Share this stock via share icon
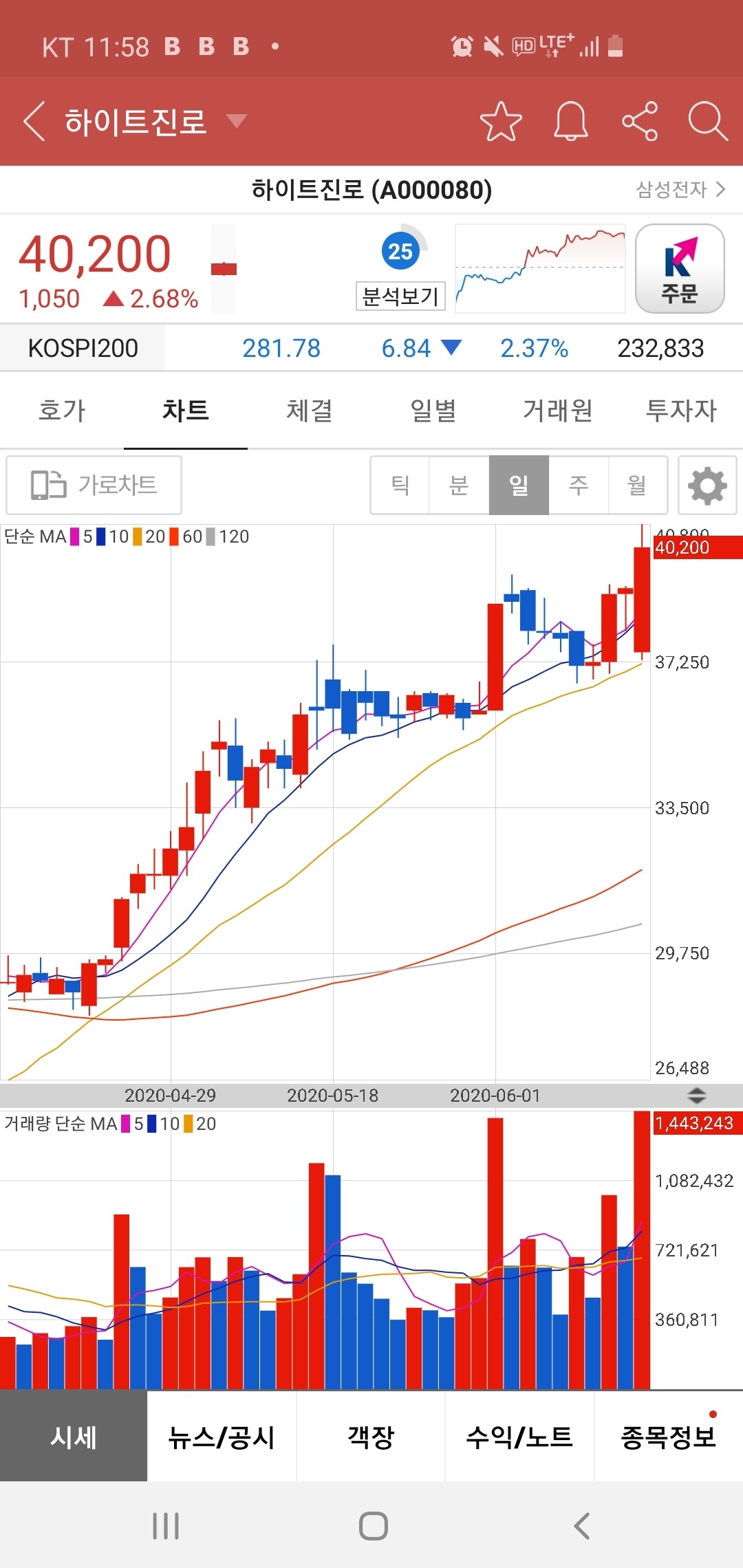Viewport: 743px width, 1568px height. tap(640, 122)
